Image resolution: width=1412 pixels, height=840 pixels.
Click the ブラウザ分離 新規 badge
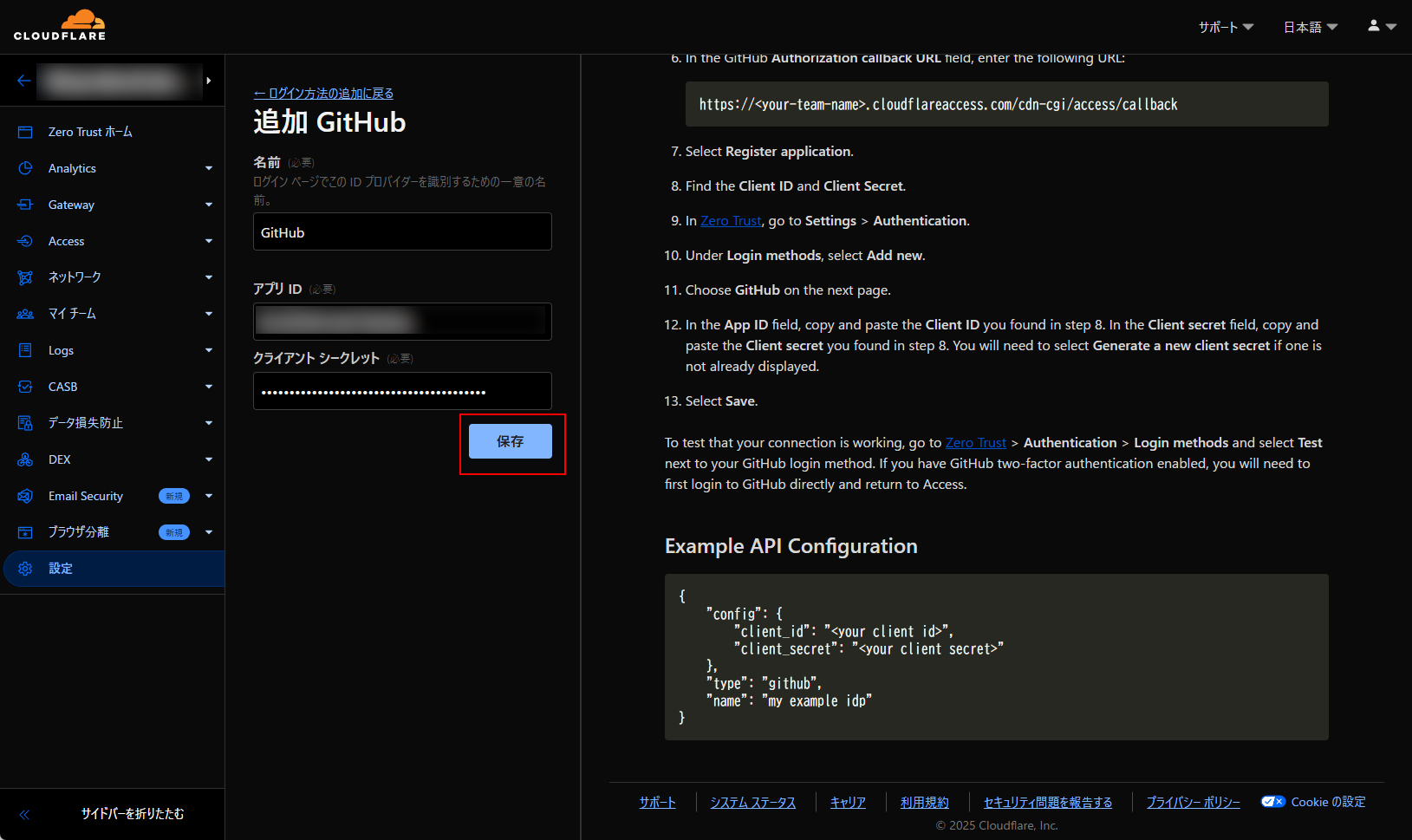[174, 532]
